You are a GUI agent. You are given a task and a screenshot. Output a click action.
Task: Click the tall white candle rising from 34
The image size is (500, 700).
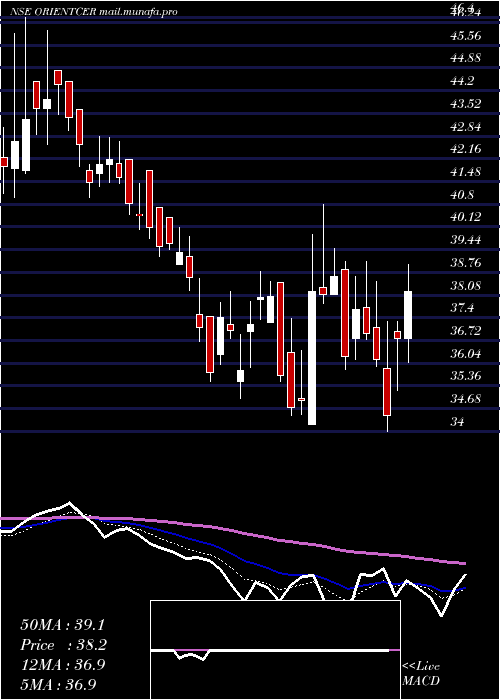(x=312, y=358)
